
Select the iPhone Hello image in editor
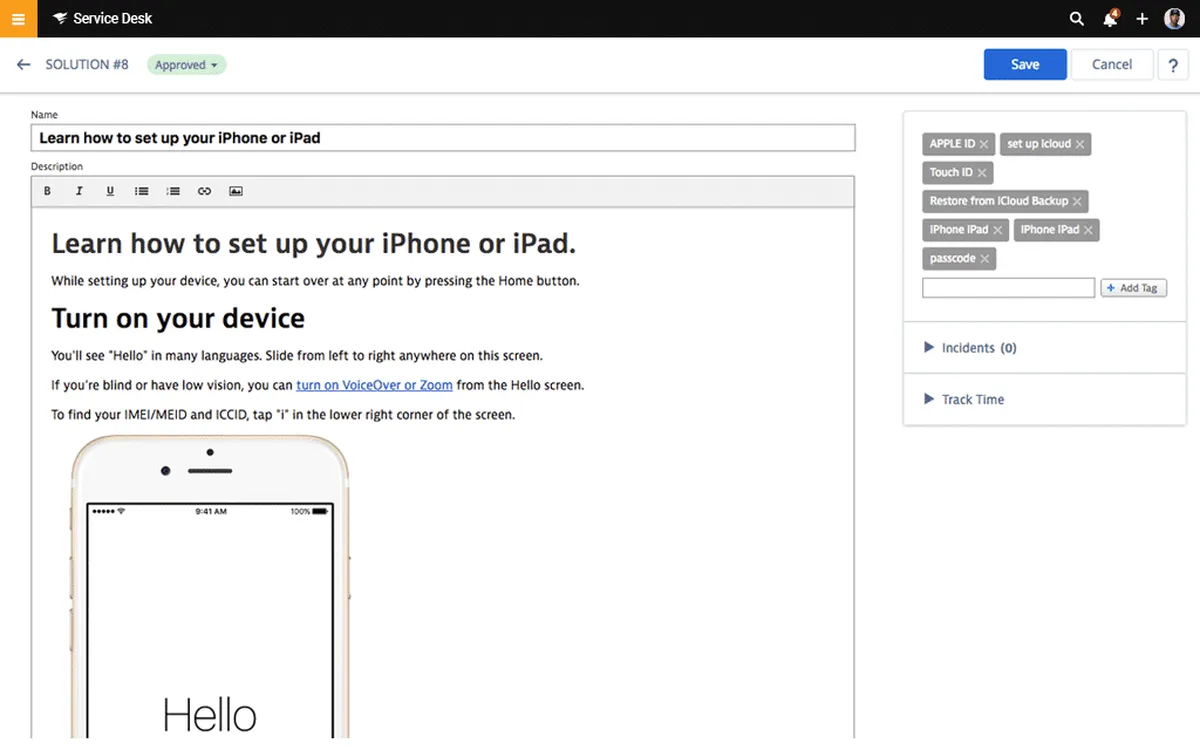pos(210,588)
